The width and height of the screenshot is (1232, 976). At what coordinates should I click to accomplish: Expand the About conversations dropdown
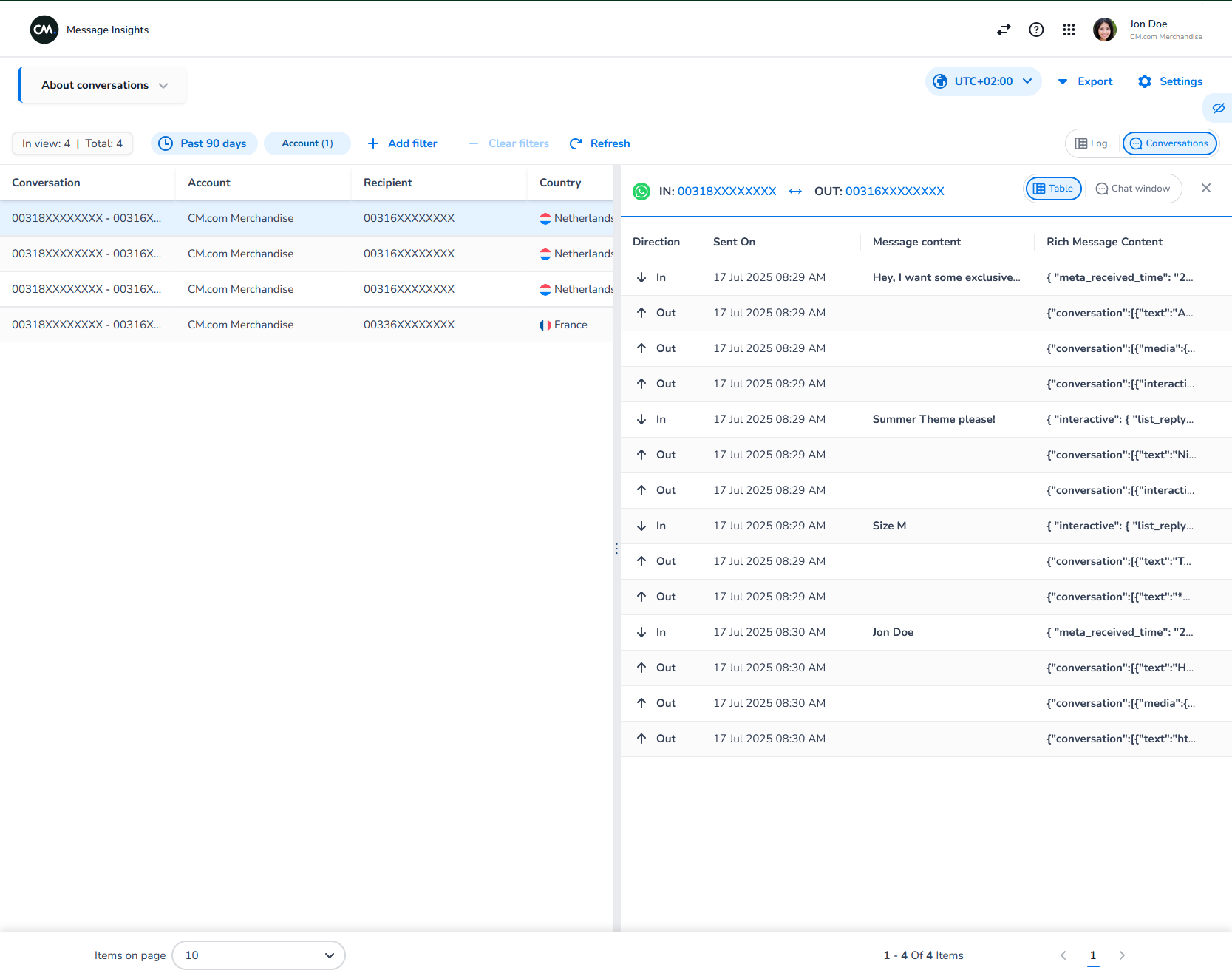click(103, 85)
